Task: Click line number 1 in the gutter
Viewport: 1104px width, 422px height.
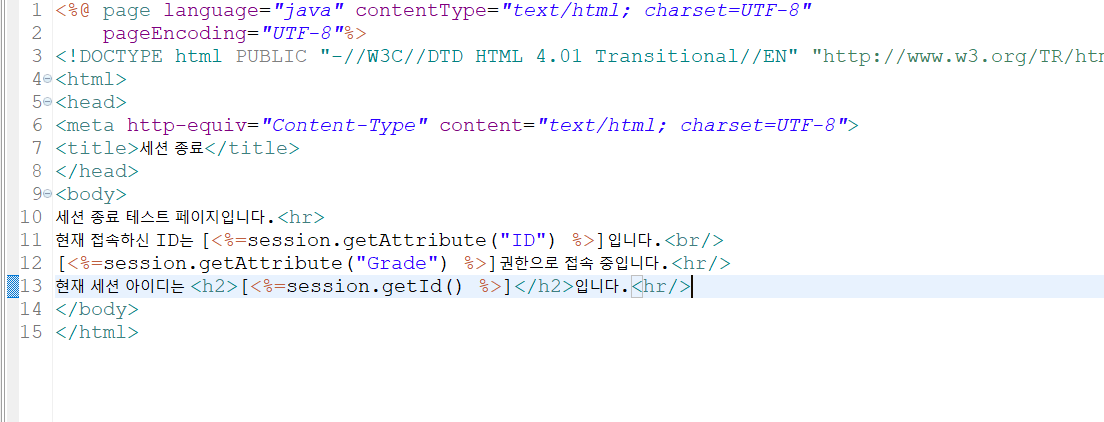Action: tap(37, 11)
